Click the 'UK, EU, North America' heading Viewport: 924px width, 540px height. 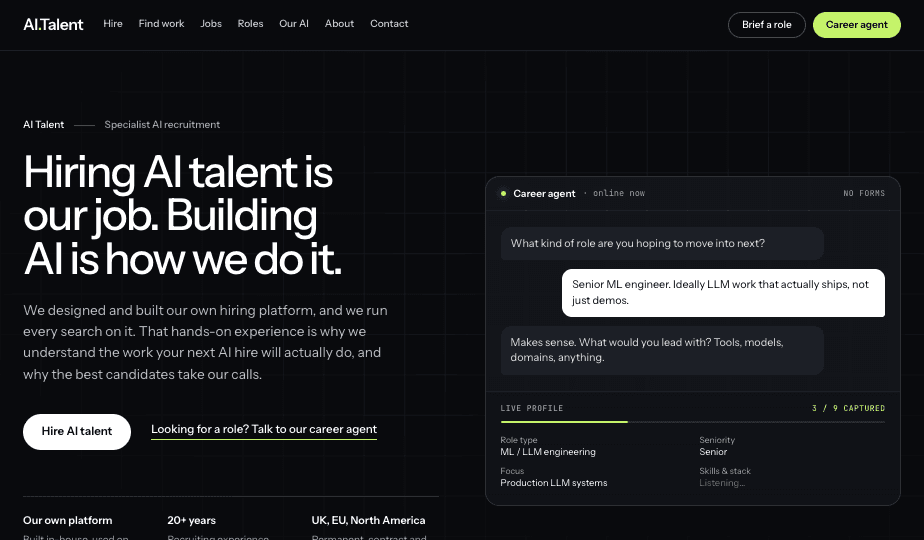368,521
